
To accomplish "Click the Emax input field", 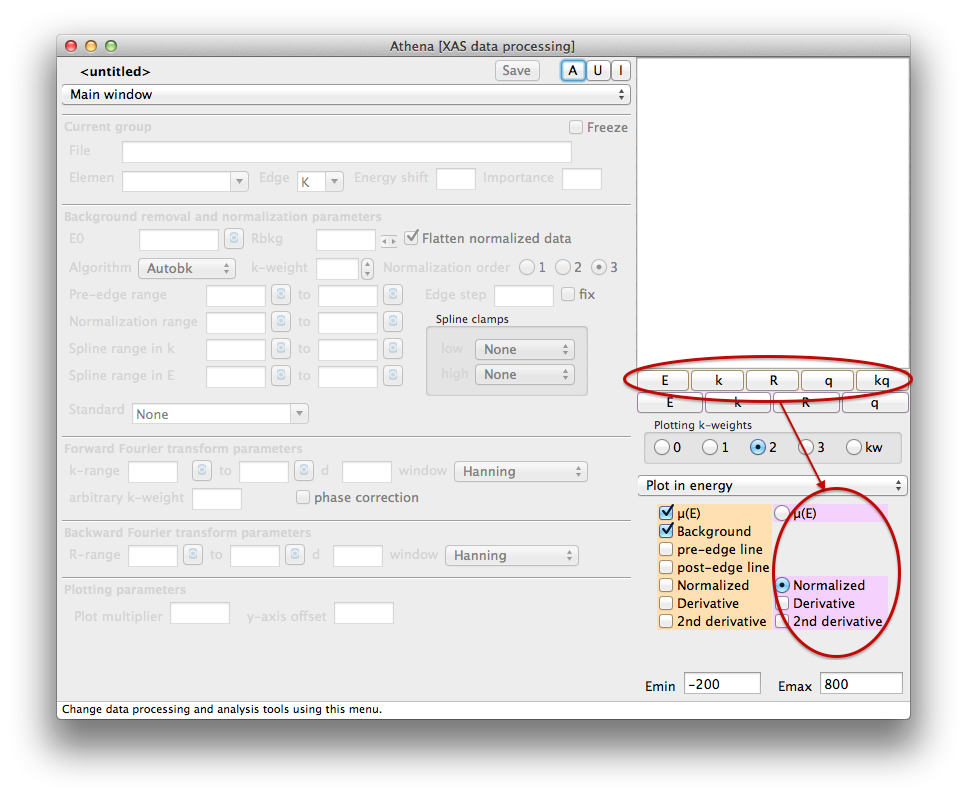I will click(x=861, y=683).
